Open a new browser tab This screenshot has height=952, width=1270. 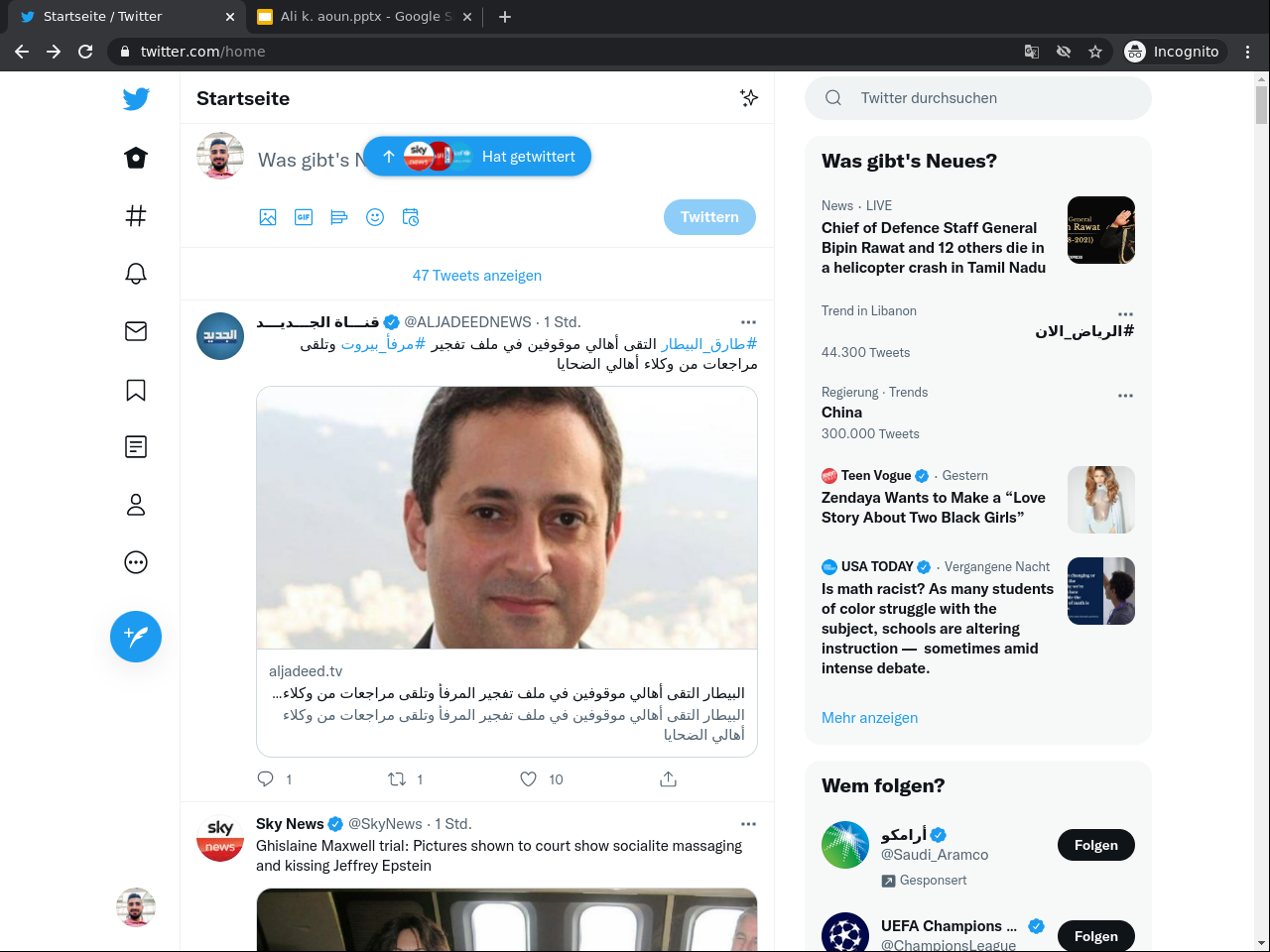(505, 17)
